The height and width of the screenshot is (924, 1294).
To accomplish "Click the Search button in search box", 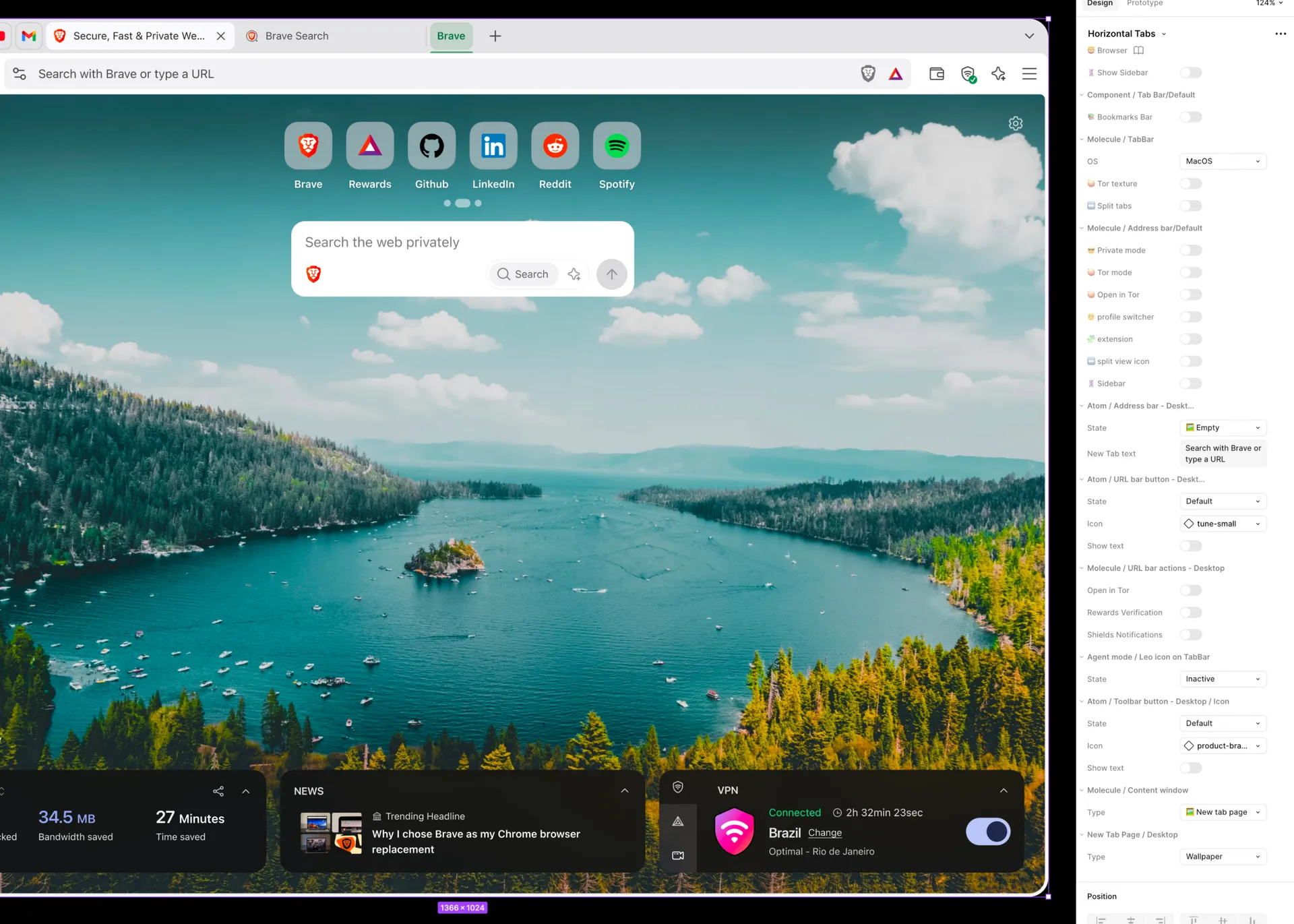I will pos(522,274).
